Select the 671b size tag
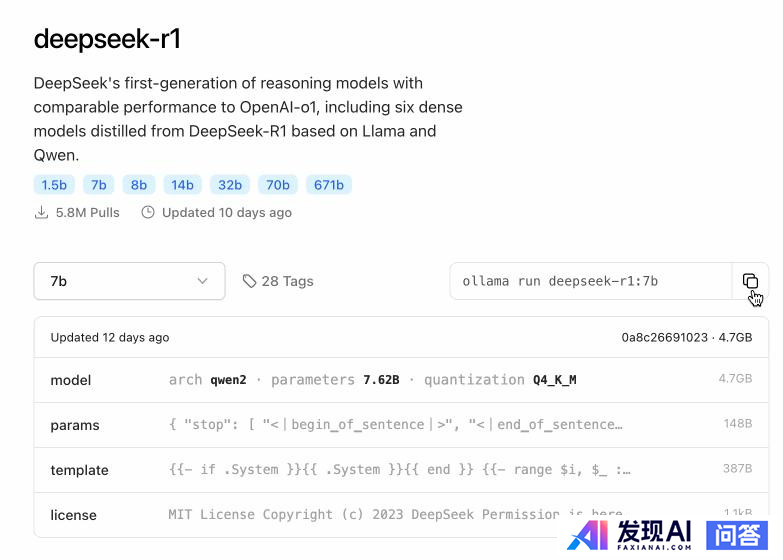Image resolution: width=783 pixels, height=560 pixels. tap(328, 185)
